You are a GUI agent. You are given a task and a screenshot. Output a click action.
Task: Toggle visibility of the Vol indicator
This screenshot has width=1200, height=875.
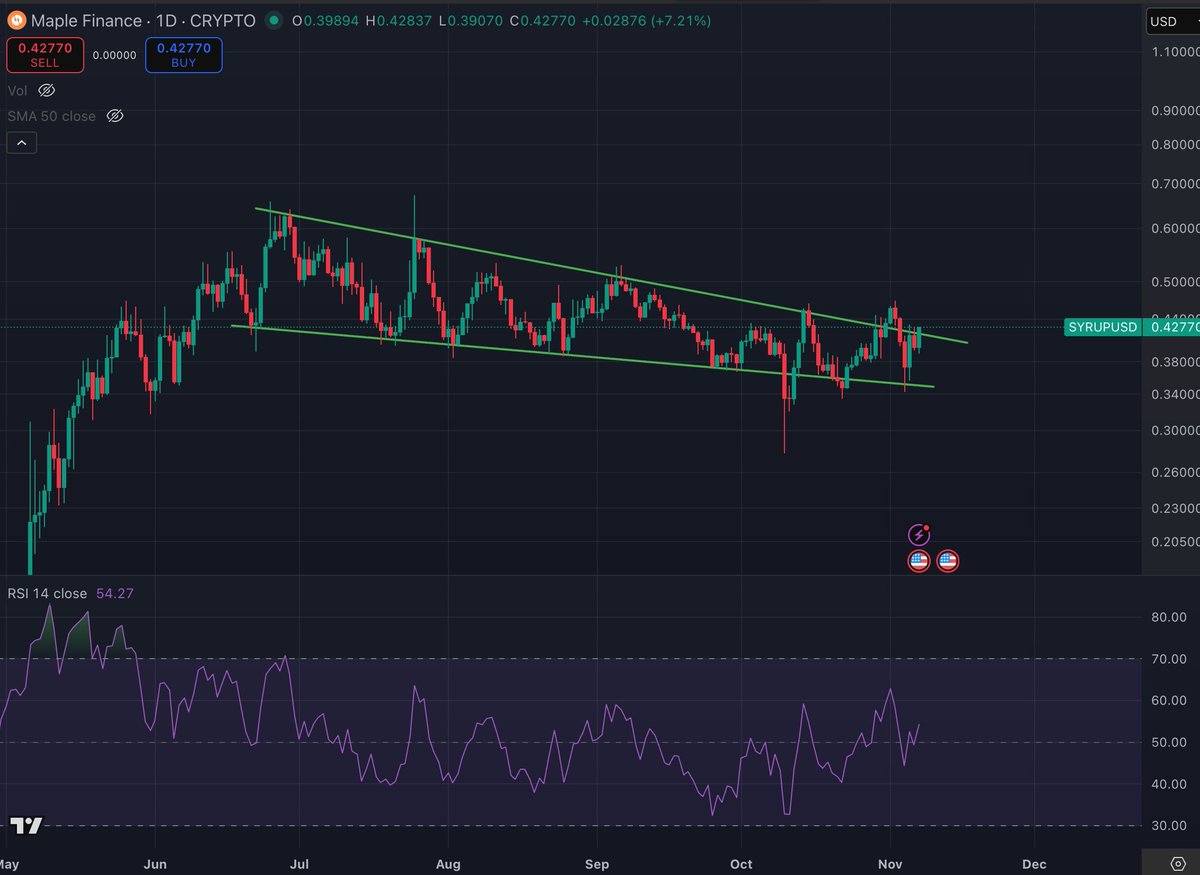46,90
